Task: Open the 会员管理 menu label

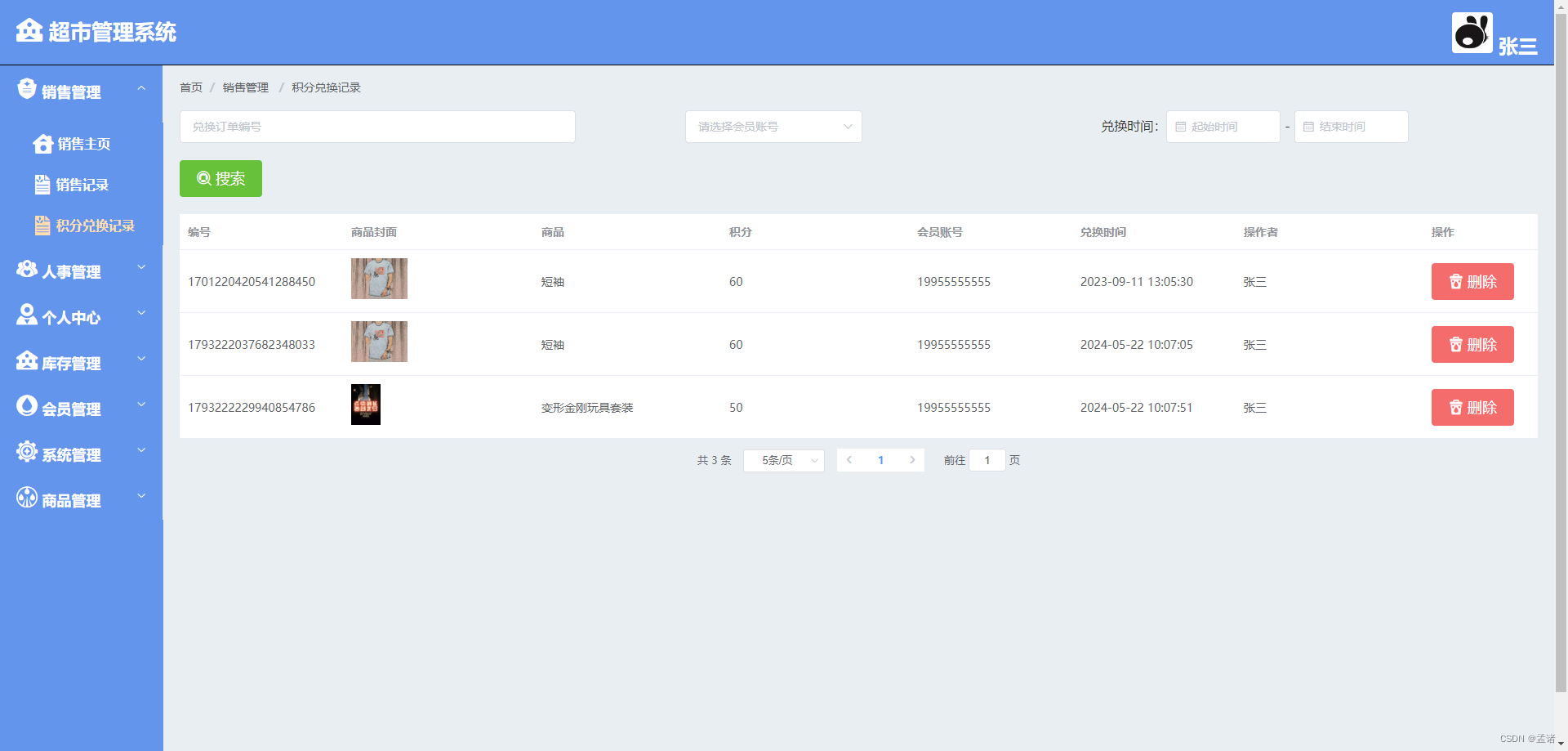Action: [71, 409]
